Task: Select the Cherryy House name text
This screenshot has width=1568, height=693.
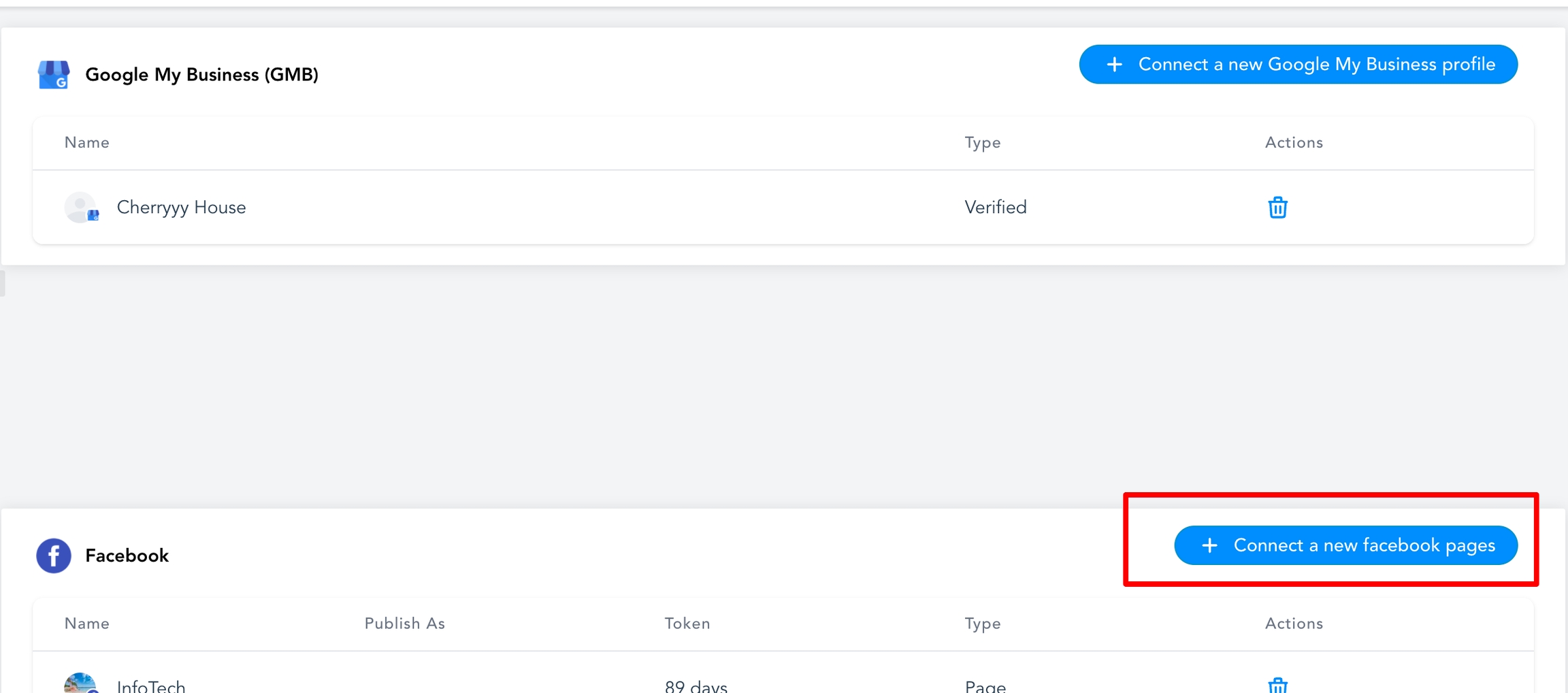Action: click(182, 208)
